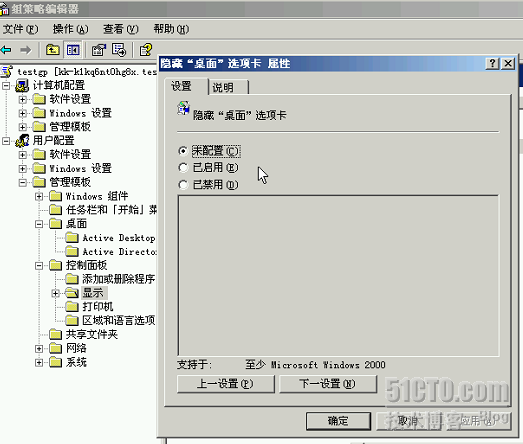The height and width of the screenshot is (444, 523).
Task: Select the 网络 tree item
Action: pos(76,348)
